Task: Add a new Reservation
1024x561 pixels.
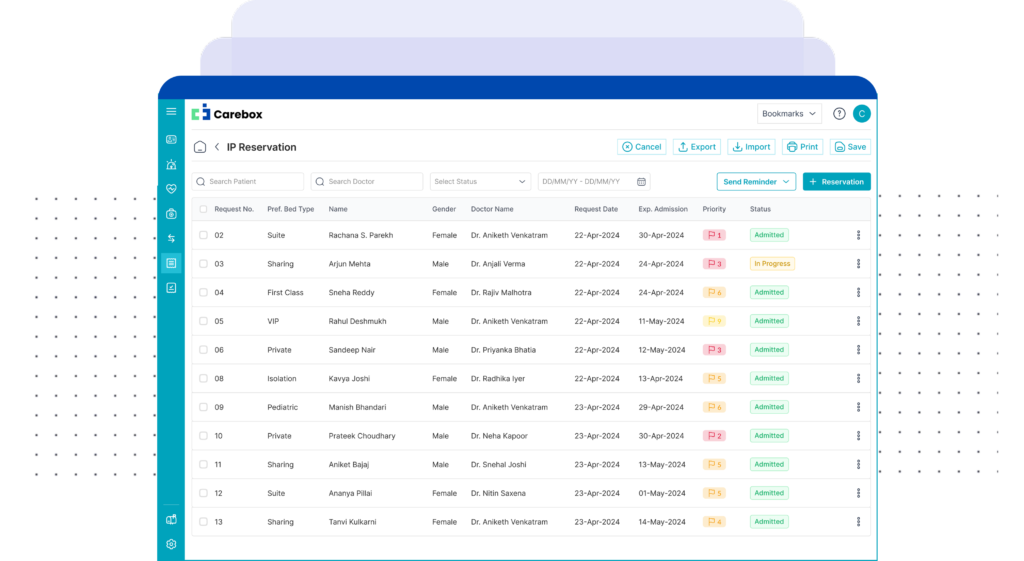Action: [x=836, y=182]
